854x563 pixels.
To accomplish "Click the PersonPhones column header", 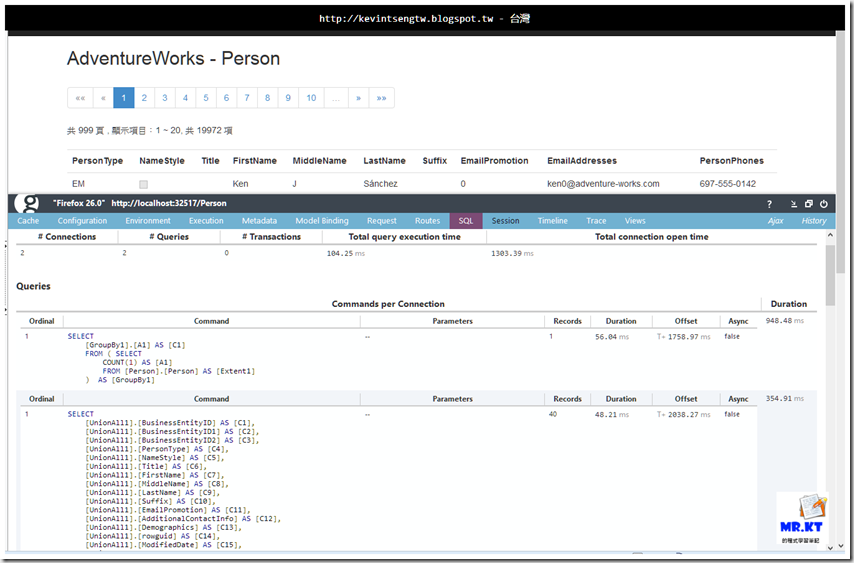I will (x=731, y=161).
